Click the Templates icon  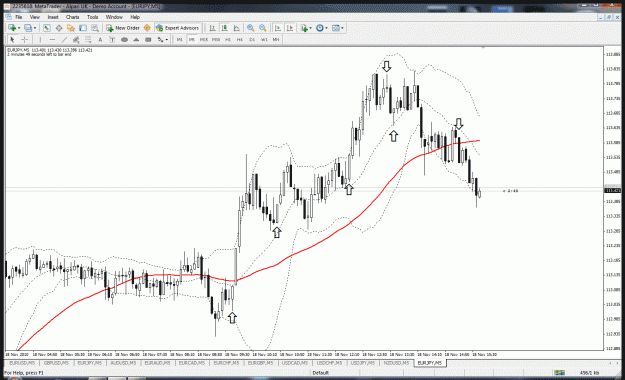(x=336, y=28)
